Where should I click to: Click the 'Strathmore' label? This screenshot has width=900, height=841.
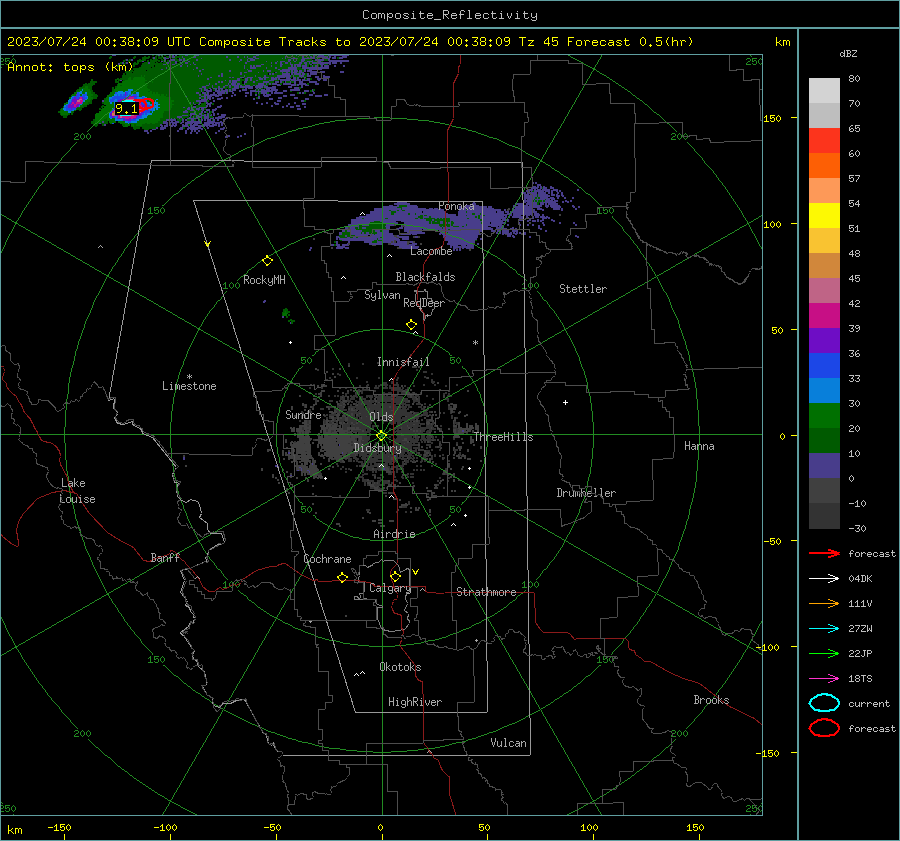pyautogui.click(x=486, y=592)
